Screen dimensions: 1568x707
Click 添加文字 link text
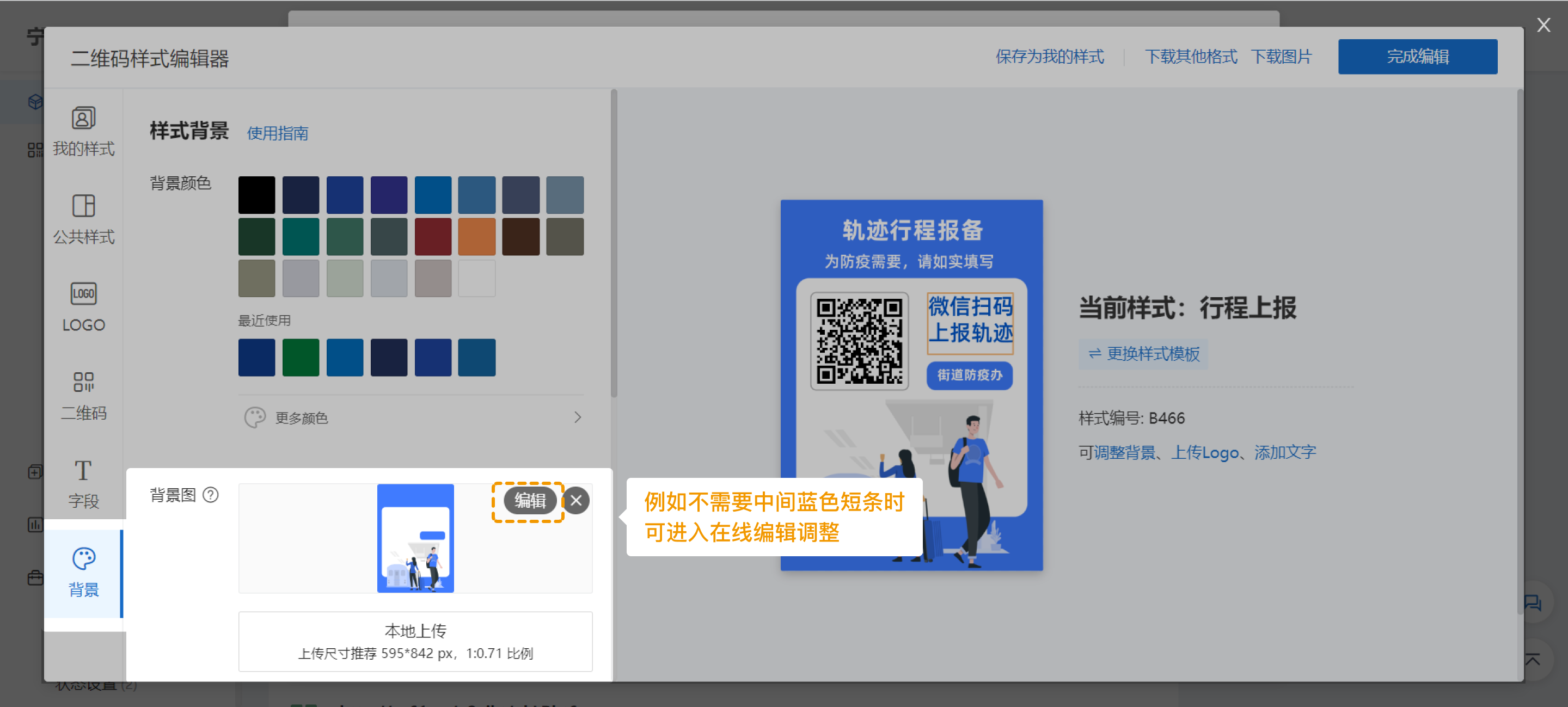tap(1285, 452)
